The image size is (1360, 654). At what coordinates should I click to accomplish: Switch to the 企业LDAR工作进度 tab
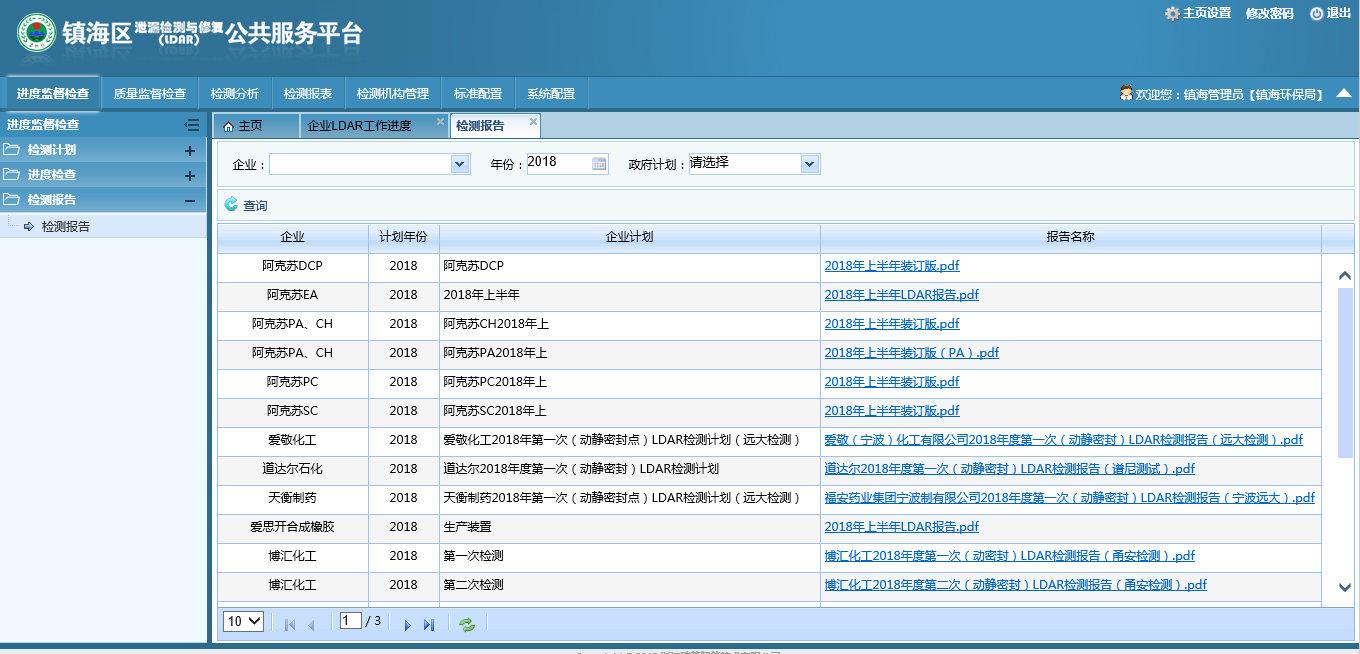tap(359, 126)
